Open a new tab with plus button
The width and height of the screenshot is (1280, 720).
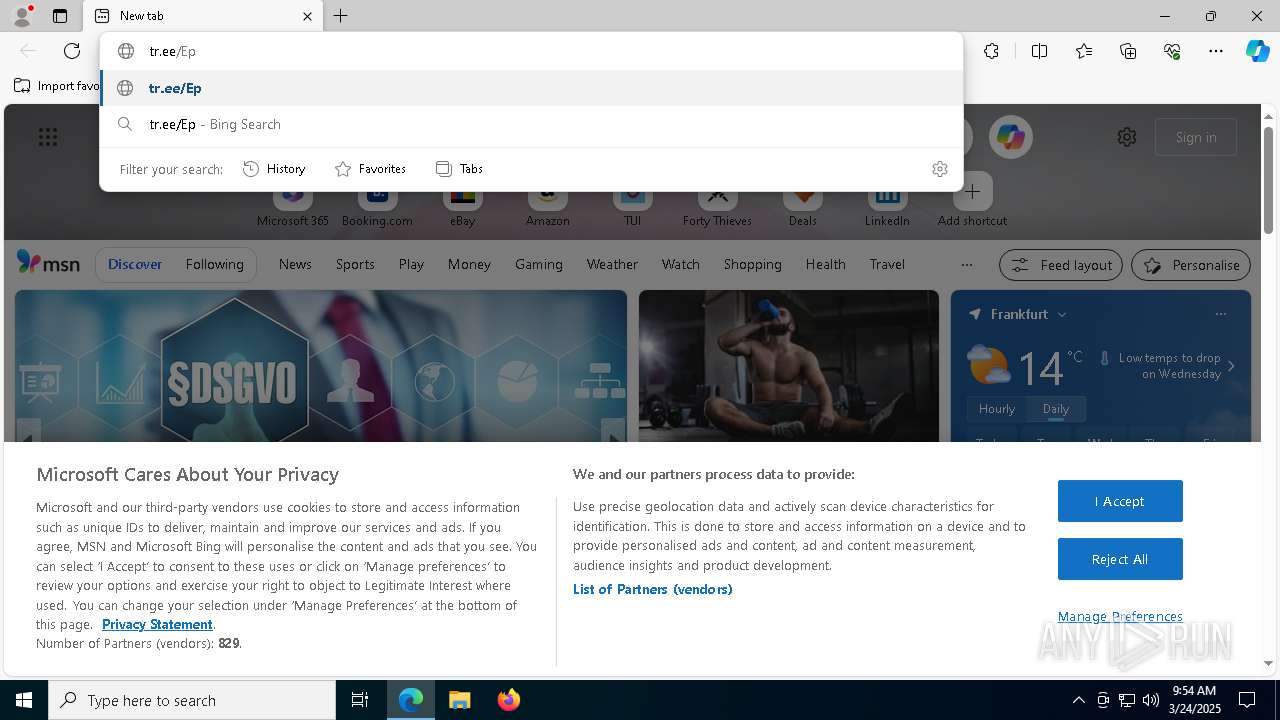click(341, 16)
